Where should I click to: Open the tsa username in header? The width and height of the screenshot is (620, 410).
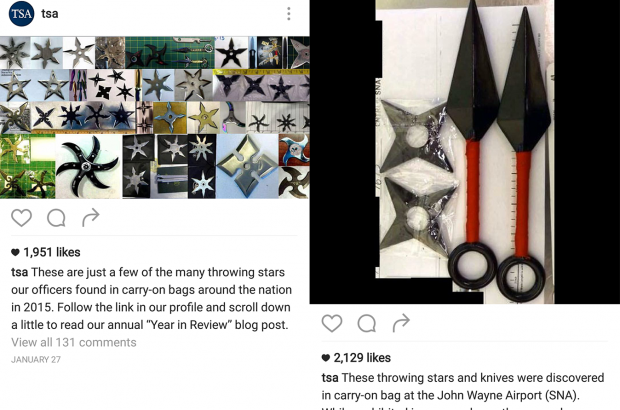click(x=50, y=14)
